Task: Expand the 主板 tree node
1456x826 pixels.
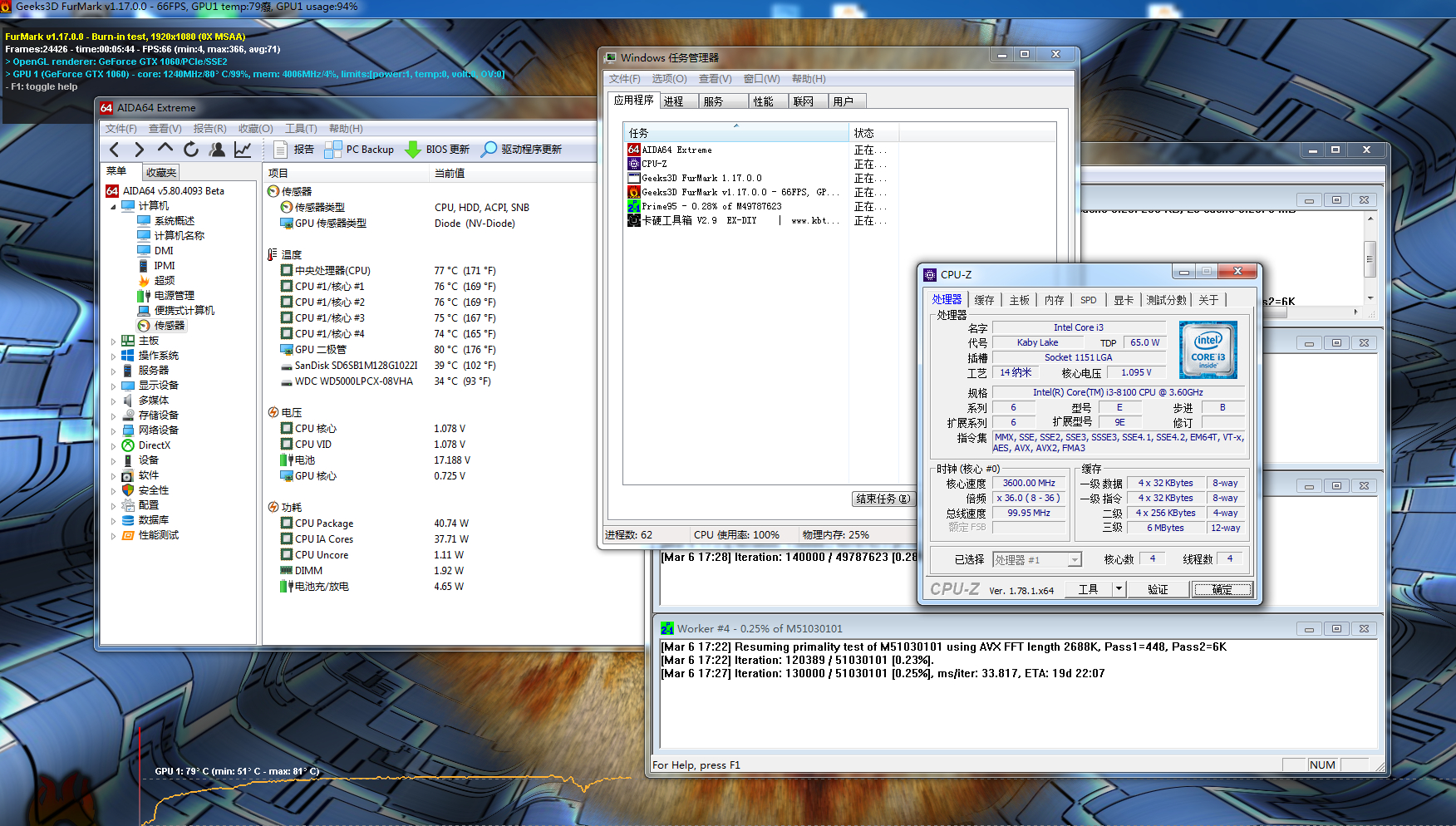Action: coord(114,341)
